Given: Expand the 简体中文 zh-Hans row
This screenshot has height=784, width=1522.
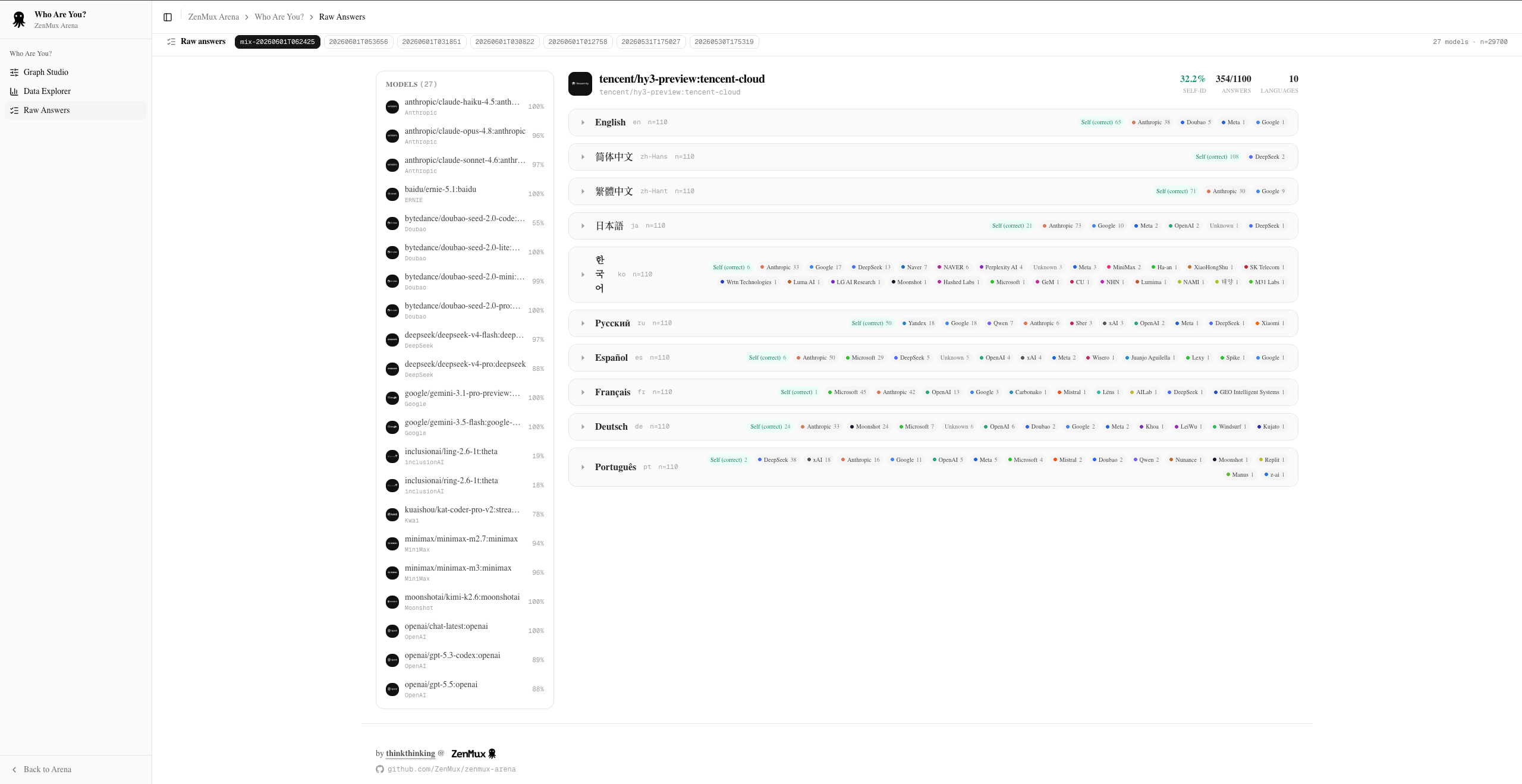Looking at the screenshot, I should [x=933, y=157].
